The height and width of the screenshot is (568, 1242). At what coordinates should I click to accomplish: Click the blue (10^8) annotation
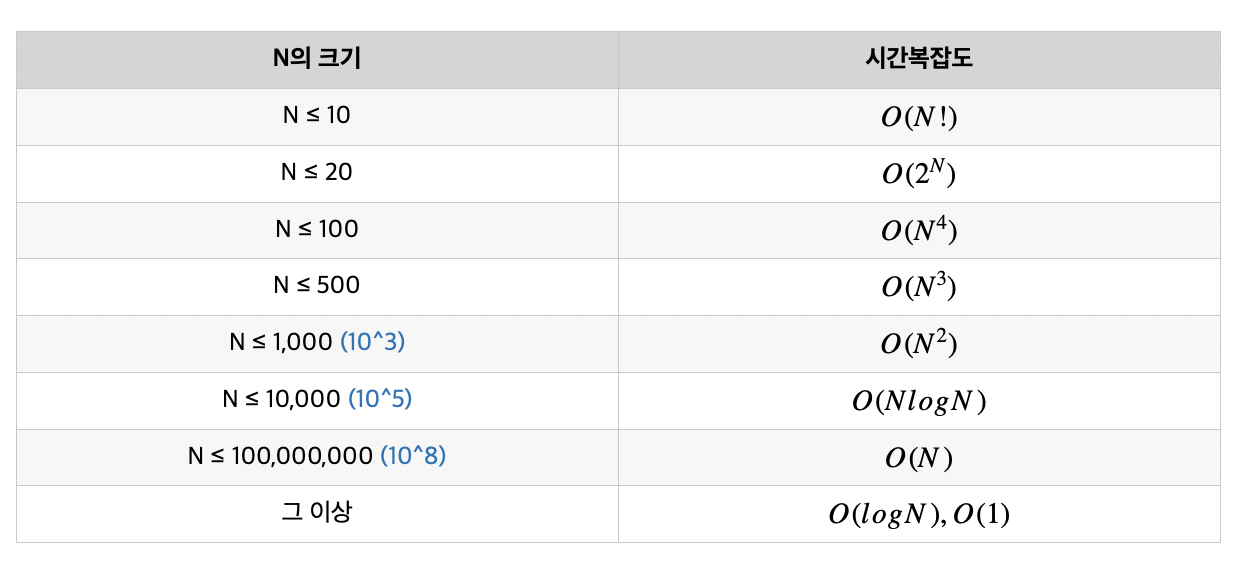tap(413, 456)
